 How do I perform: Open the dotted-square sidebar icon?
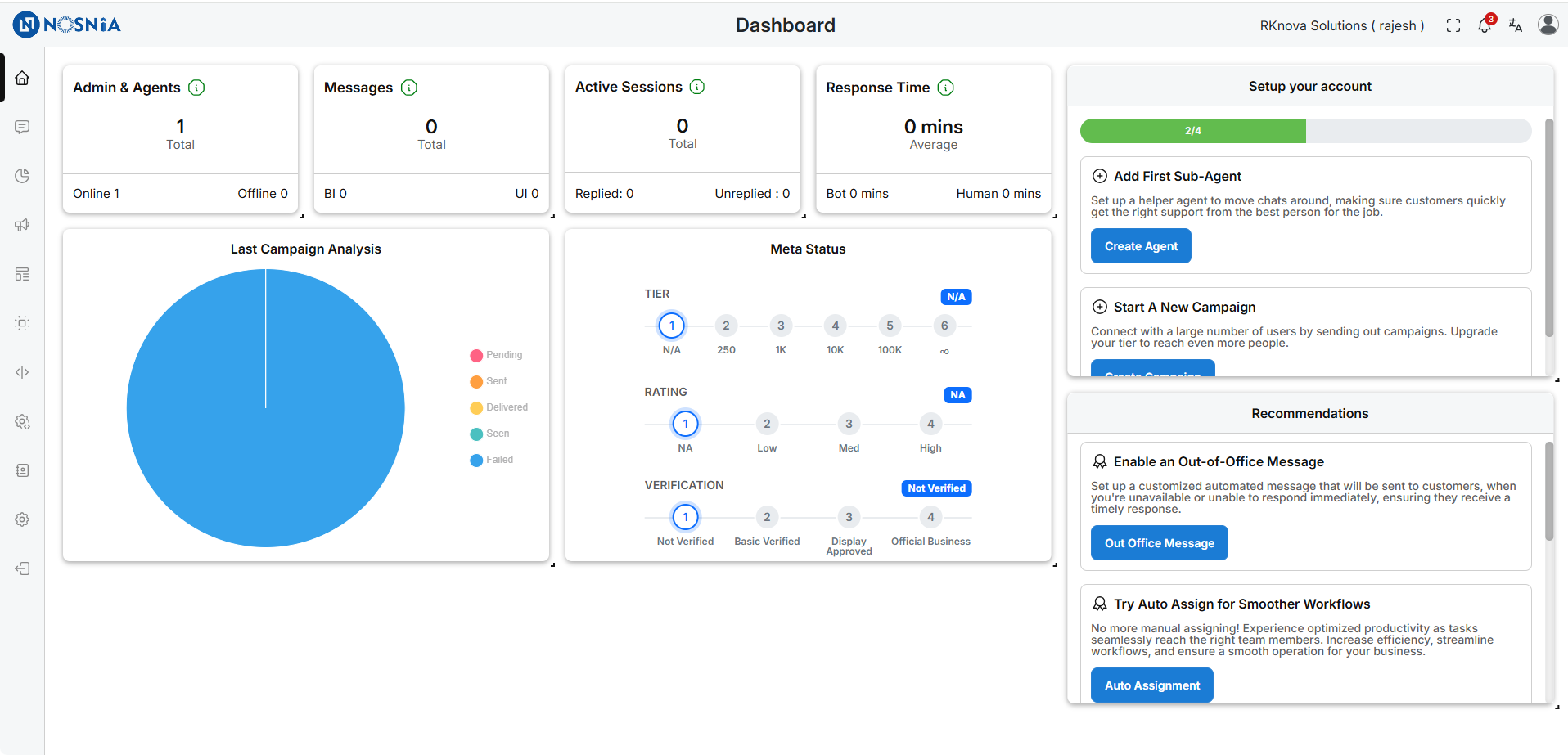click(x=22, y=323)
